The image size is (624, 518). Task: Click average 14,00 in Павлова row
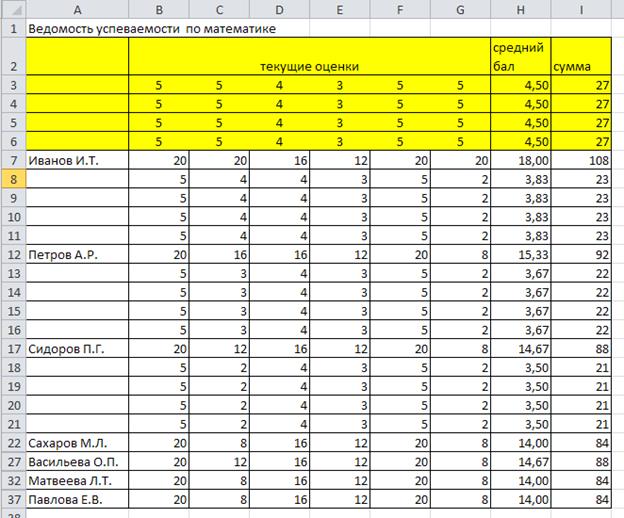click(x=521, y=499)
